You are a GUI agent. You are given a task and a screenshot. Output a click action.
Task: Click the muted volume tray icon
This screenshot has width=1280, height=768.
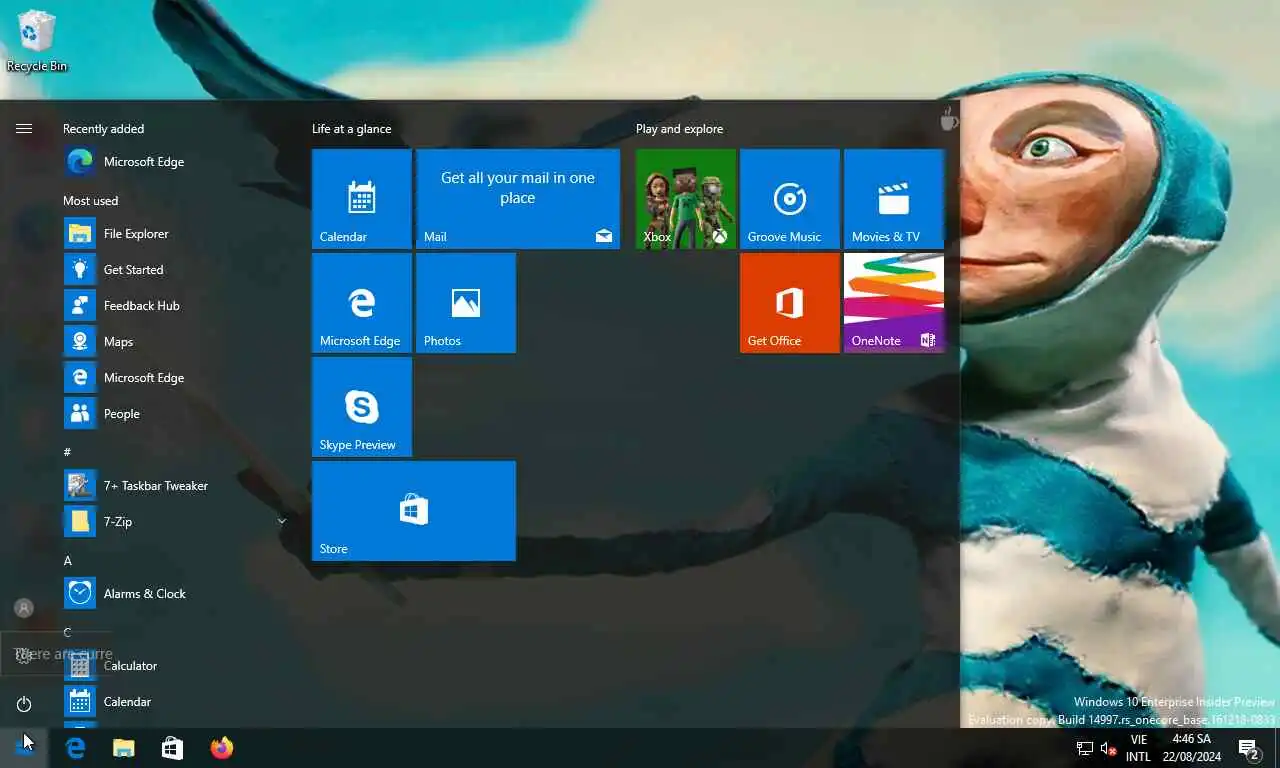coord(1108,748)
